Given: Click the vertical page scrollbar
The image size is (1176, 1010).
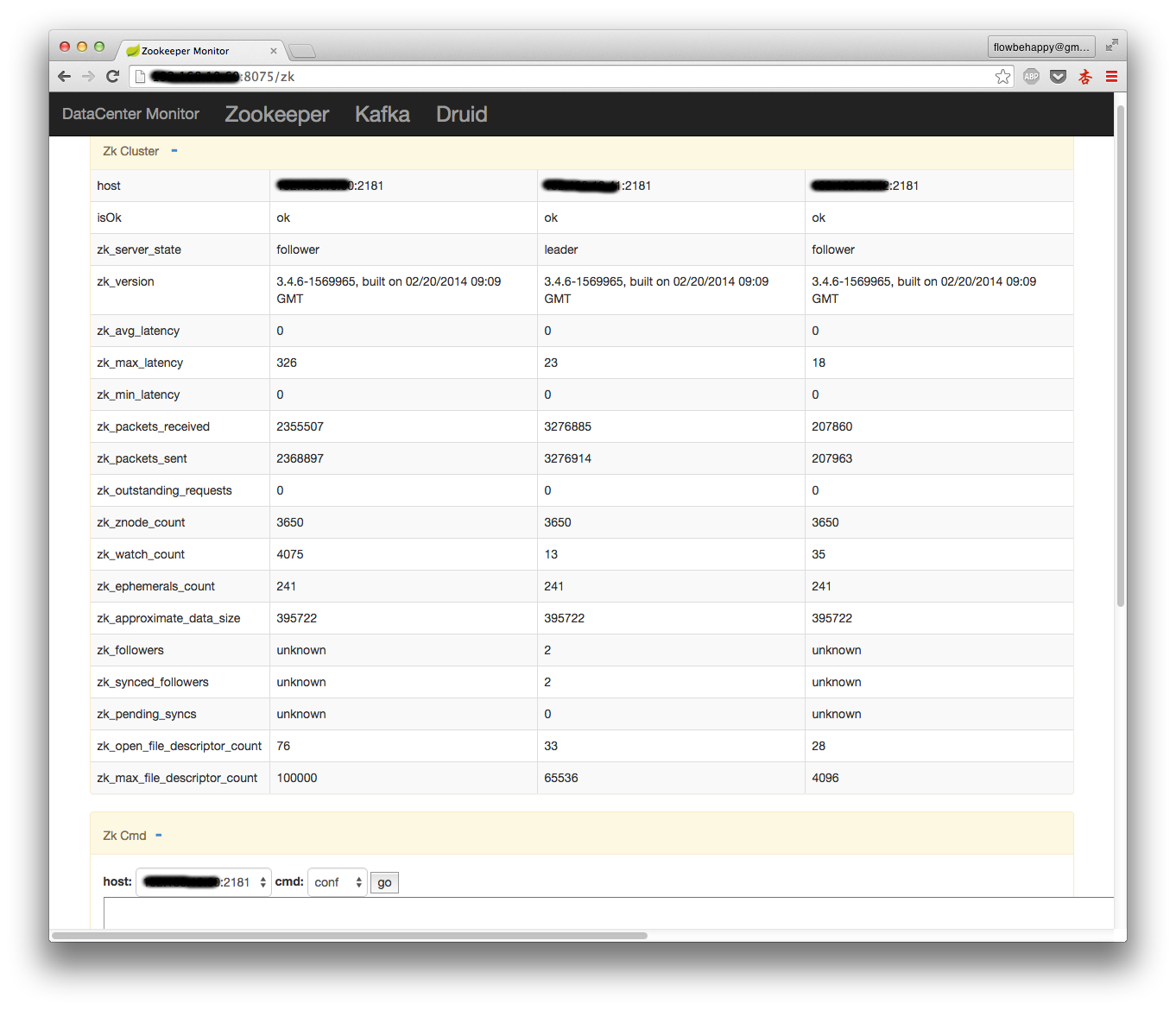Looking at the screenshot, I should click(1120, 356).
